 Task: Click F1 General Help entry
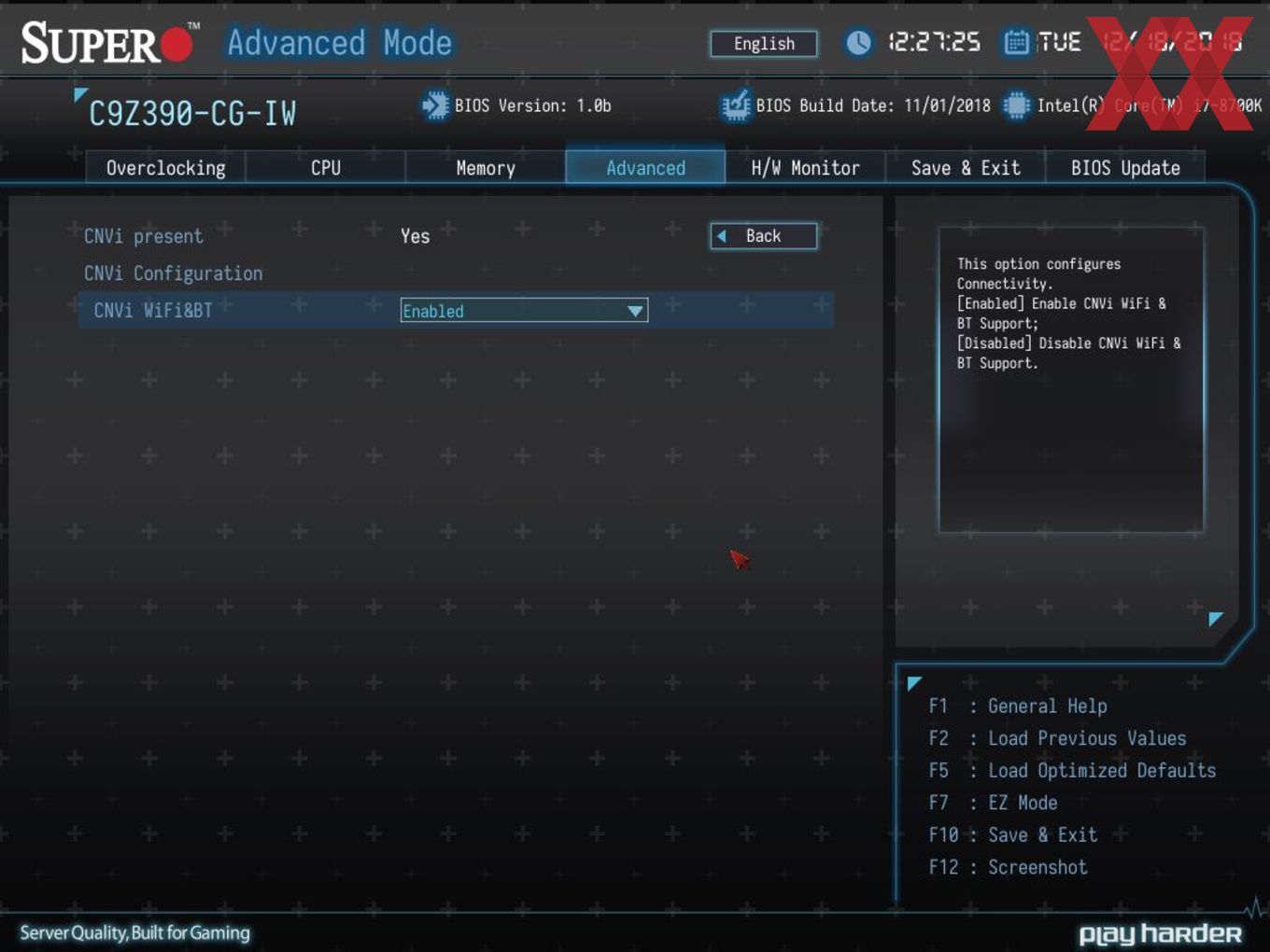[1018, 707]
